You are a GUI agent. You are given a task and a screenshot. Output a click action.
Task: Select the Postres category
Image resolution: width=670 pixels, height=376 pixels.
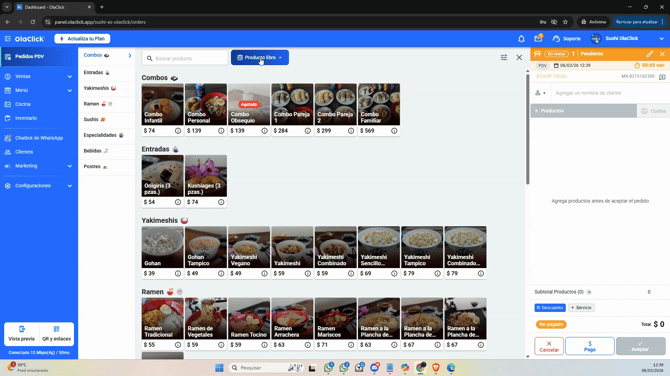point(107,167)
